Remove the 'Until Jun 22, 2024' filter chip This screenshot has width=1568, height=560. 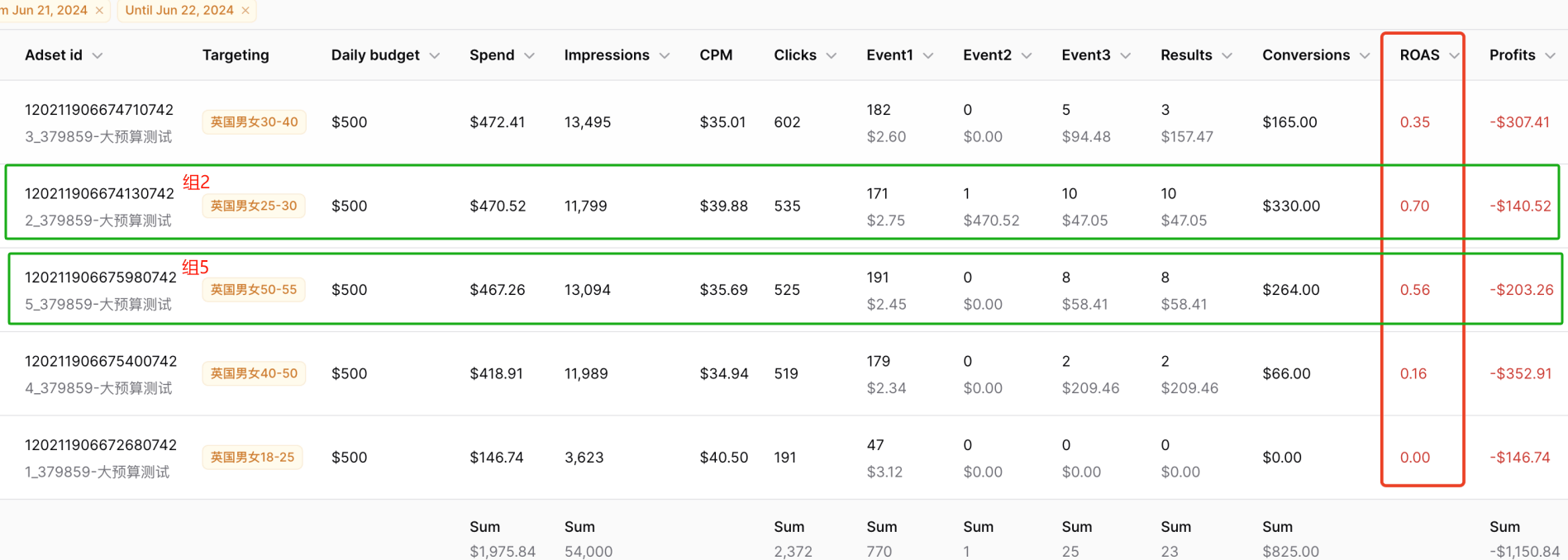click(x=245, y=11)
